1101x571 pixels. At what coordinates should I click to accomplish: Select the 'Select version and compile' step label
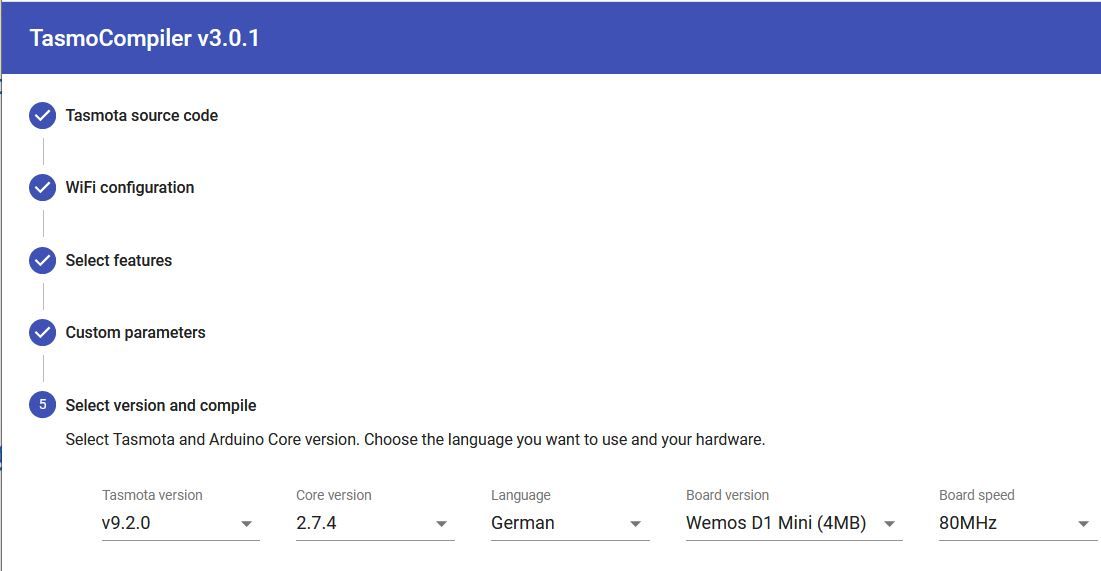pos(161,405)
